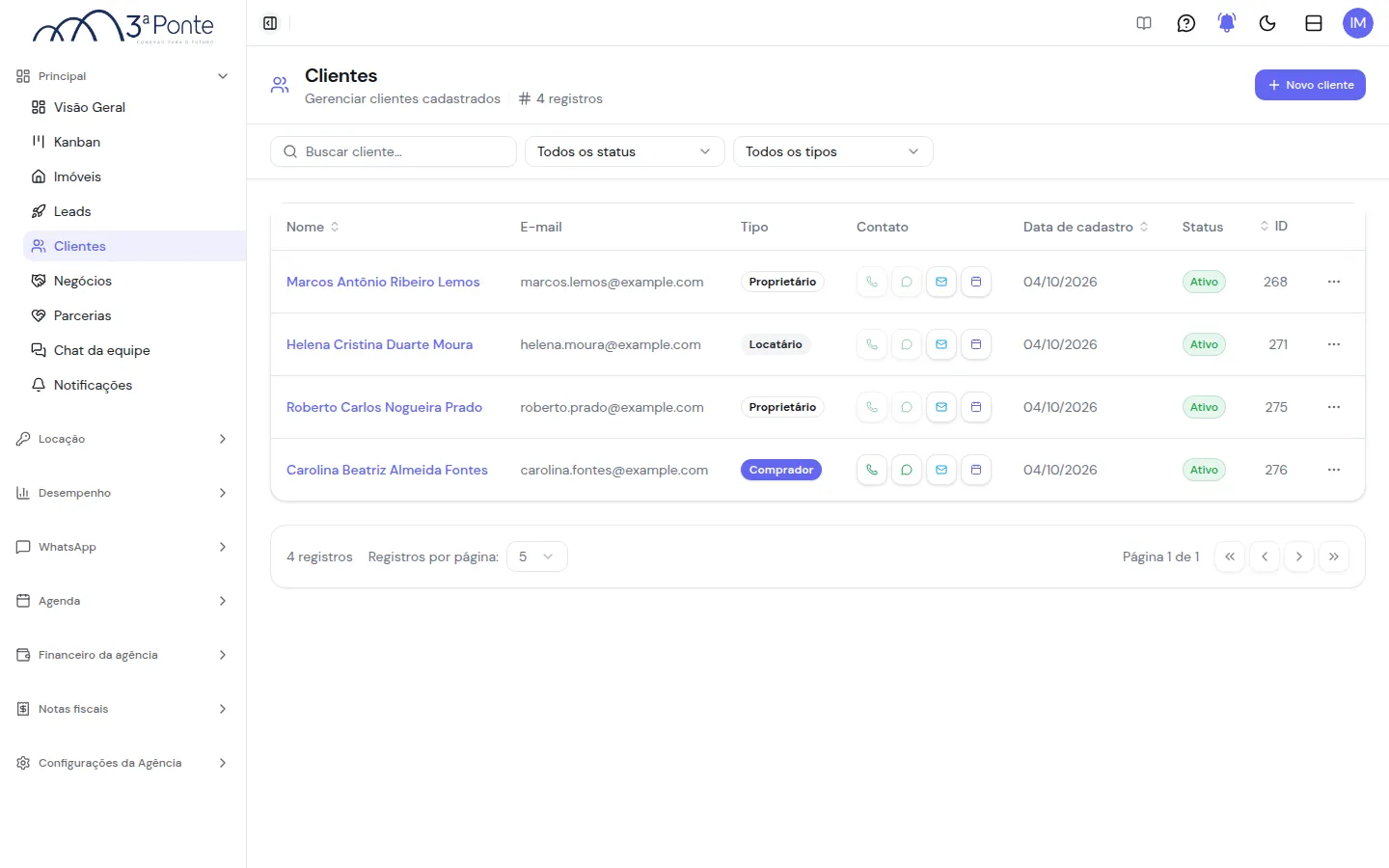Jump to last page button
1389x868 pixels.
pyautogui.click(x=1334, y=556)
